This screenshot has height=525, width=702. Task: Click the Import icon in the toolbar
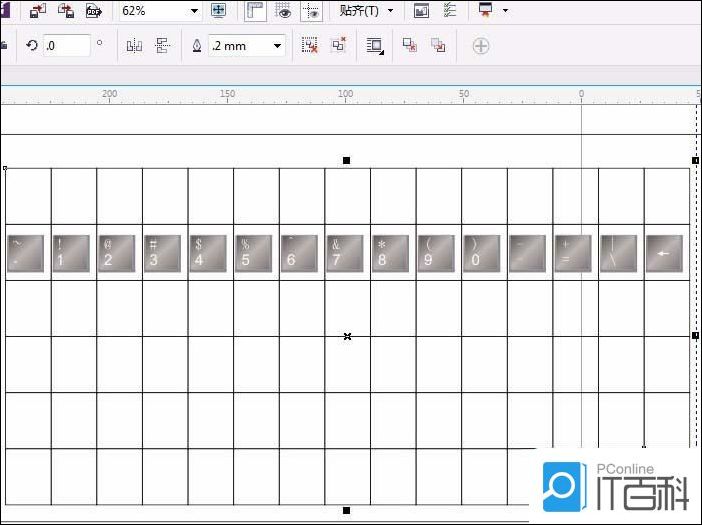pos(38,11)
